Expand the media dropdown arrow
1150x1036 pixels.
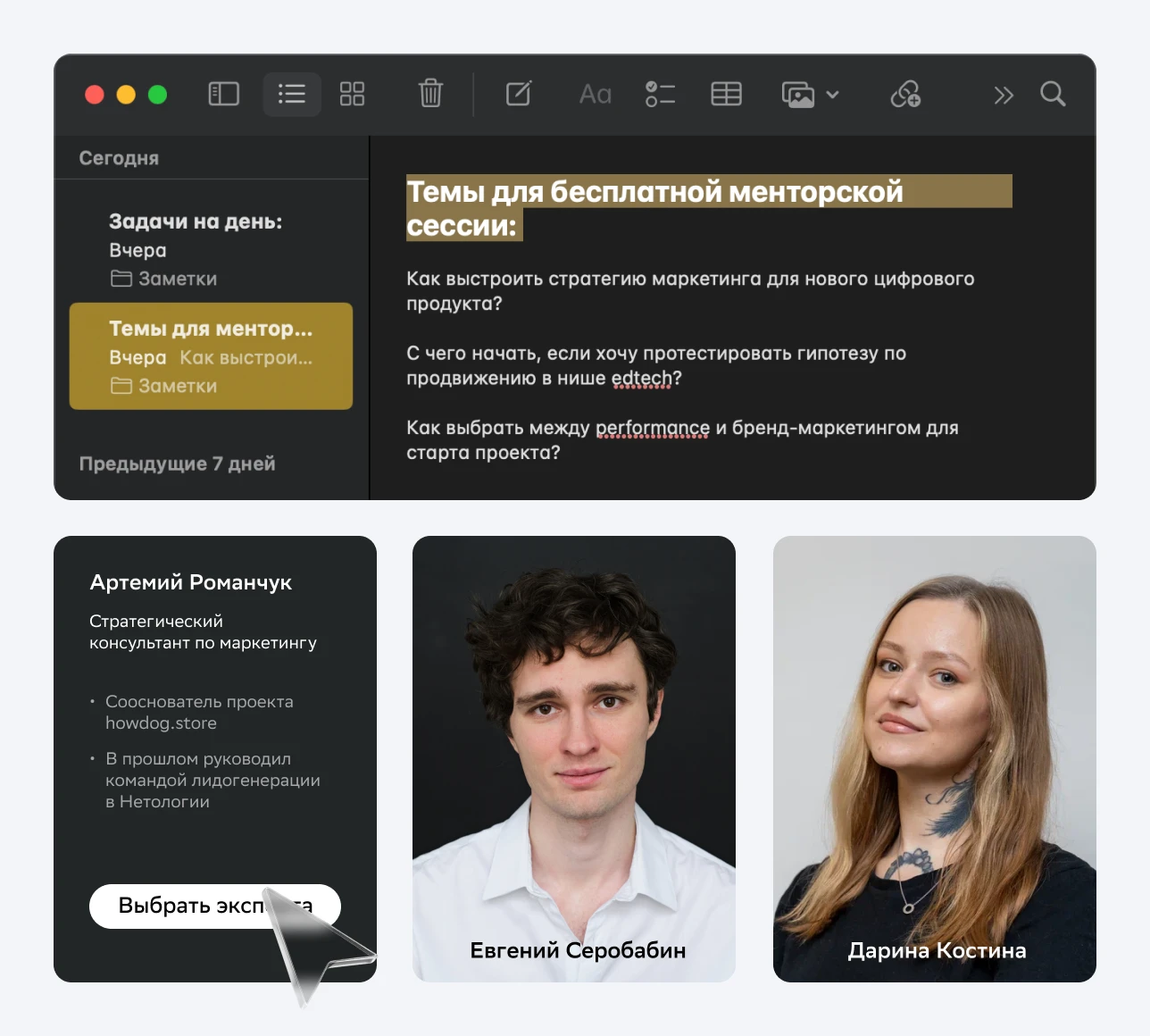[x=833, y=95]
